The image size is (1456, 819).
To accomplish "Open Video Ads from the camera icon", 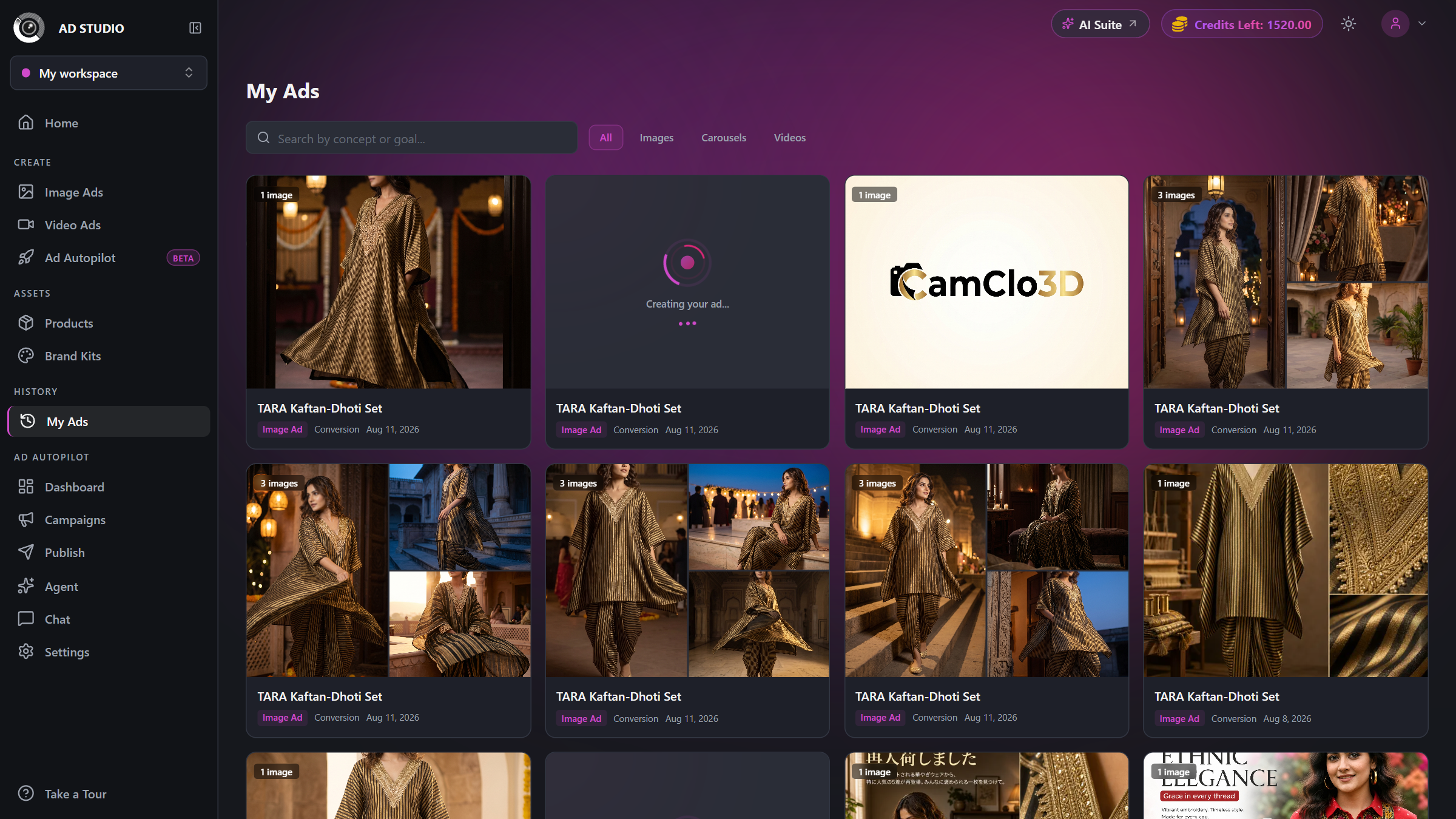I will point(26,224).
